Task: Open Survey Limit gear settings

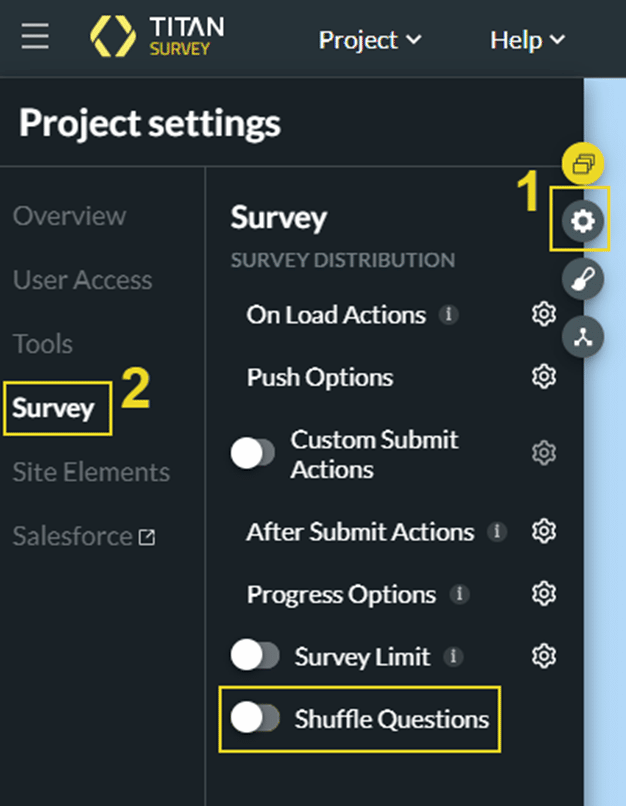Action: 544,656
